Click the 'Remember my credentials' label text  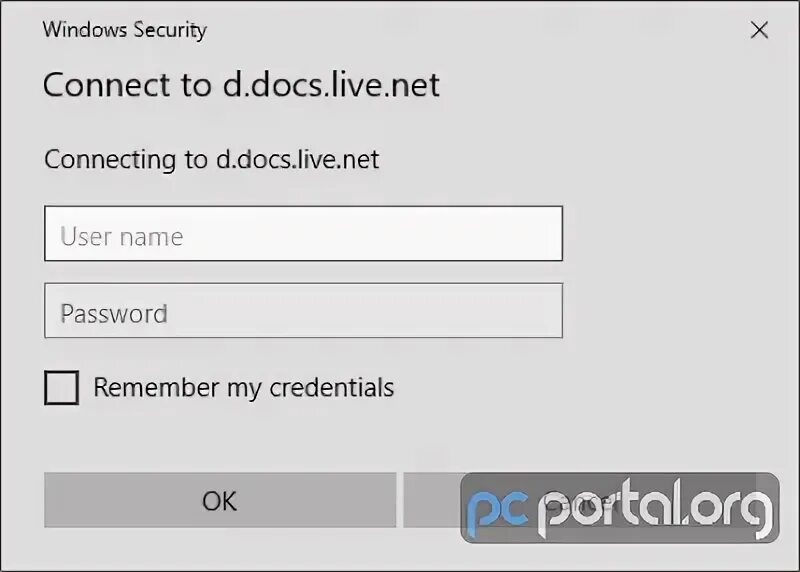[244, 388]
